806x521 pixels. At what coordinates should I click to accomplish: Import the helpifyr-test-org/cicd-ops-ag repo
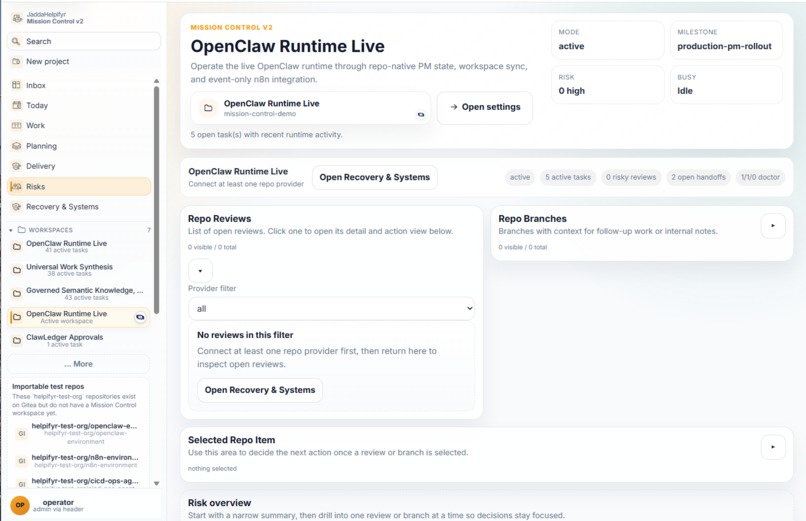point(79,482)
